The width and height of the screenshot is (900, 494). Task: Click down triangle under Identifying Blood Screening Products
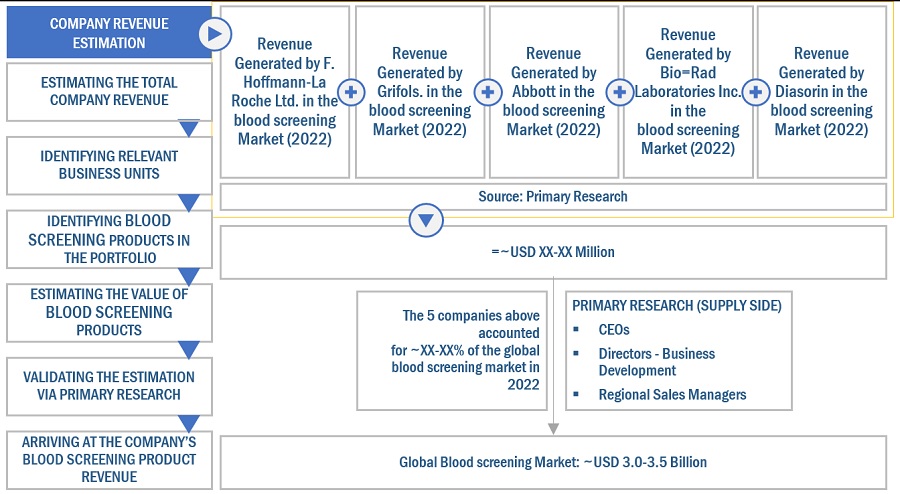pos(188,275)
